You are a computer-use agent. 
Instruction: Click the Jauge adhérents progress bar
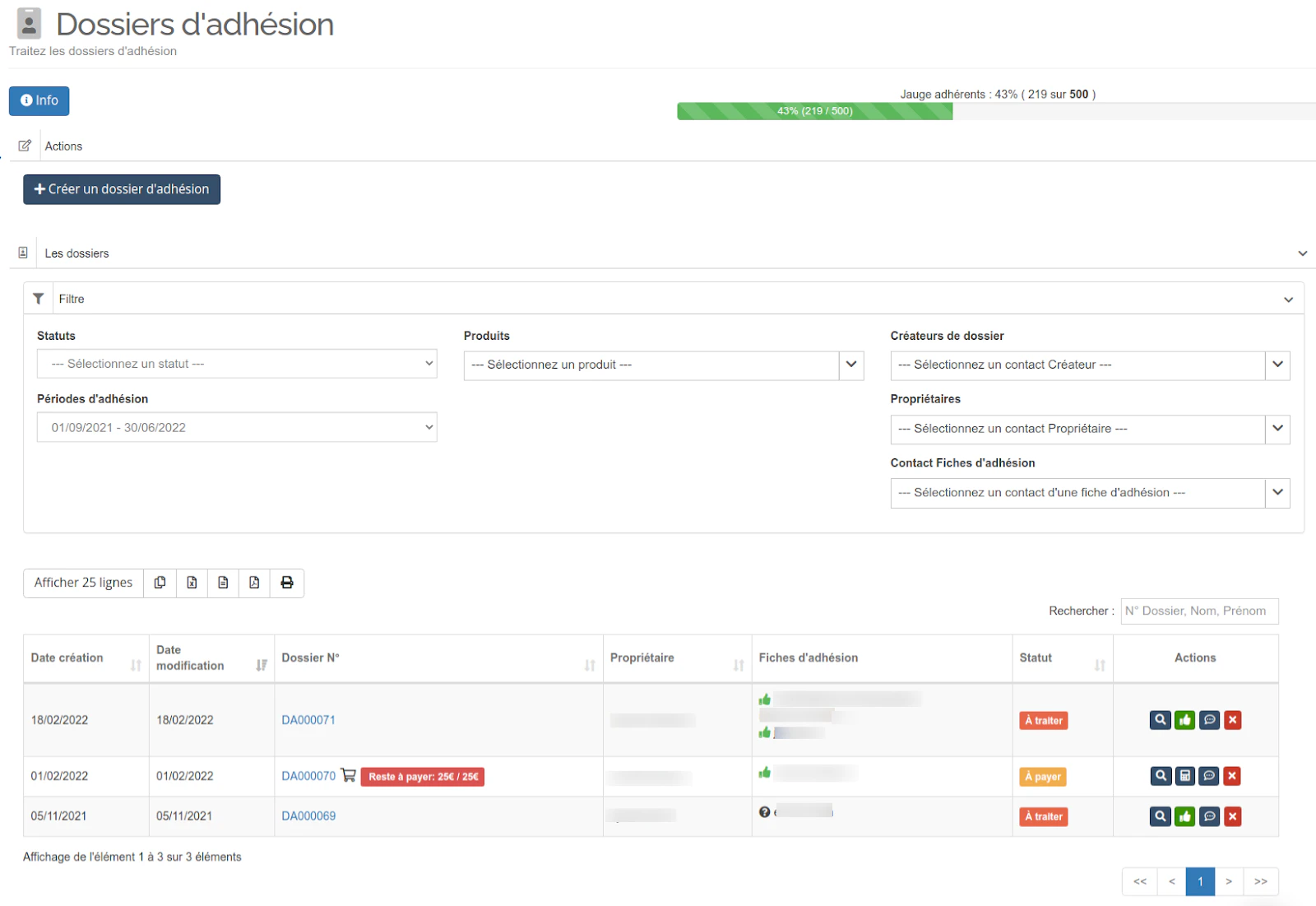(x=996, y=111)
